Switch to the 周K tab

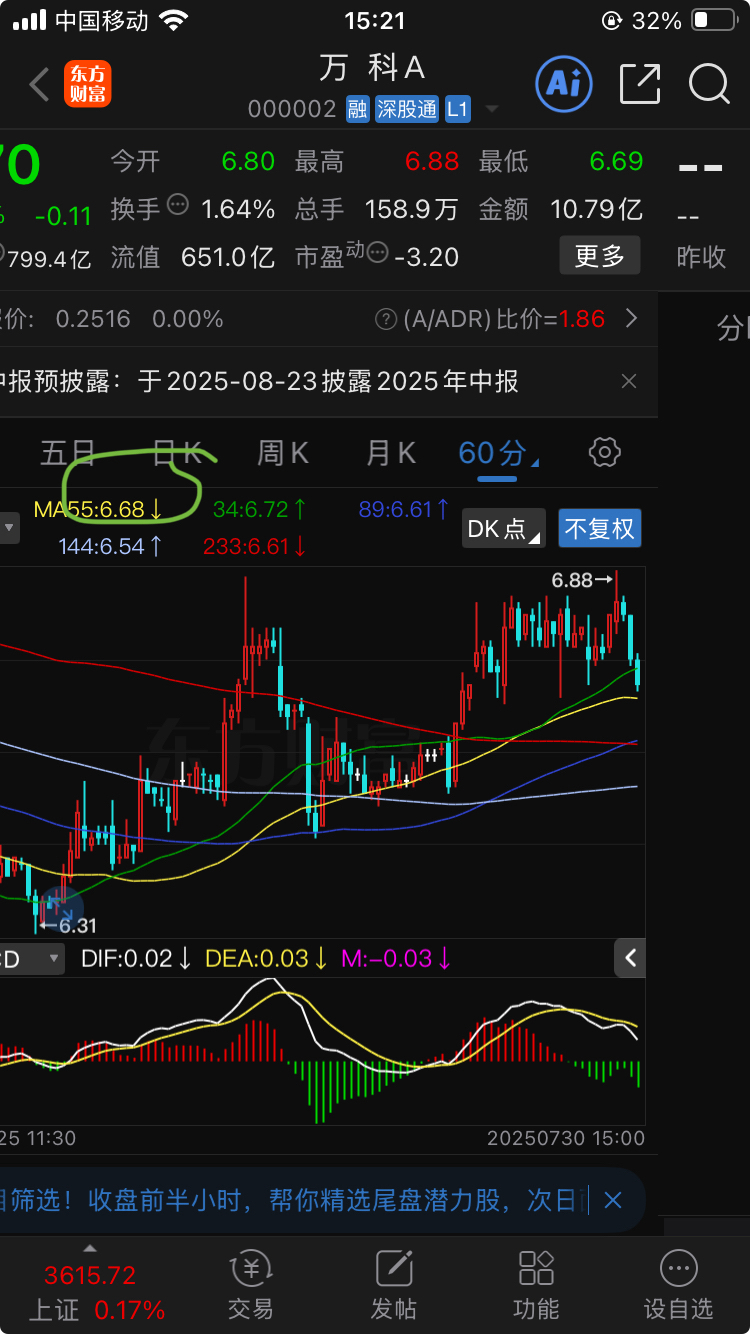coord(284,453)
